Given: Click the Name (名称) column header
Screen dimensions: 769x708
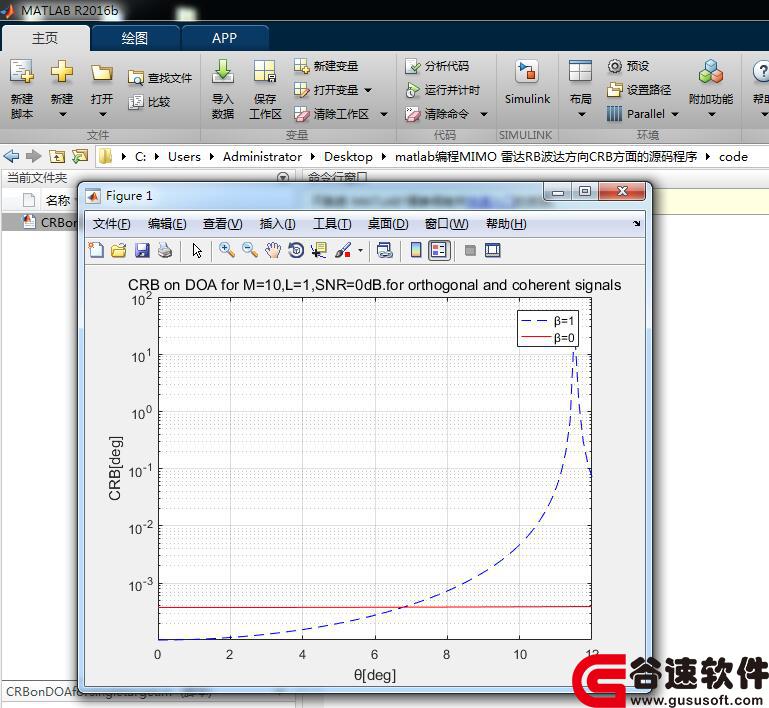Looking at the screenshot, I should (58, 200).
